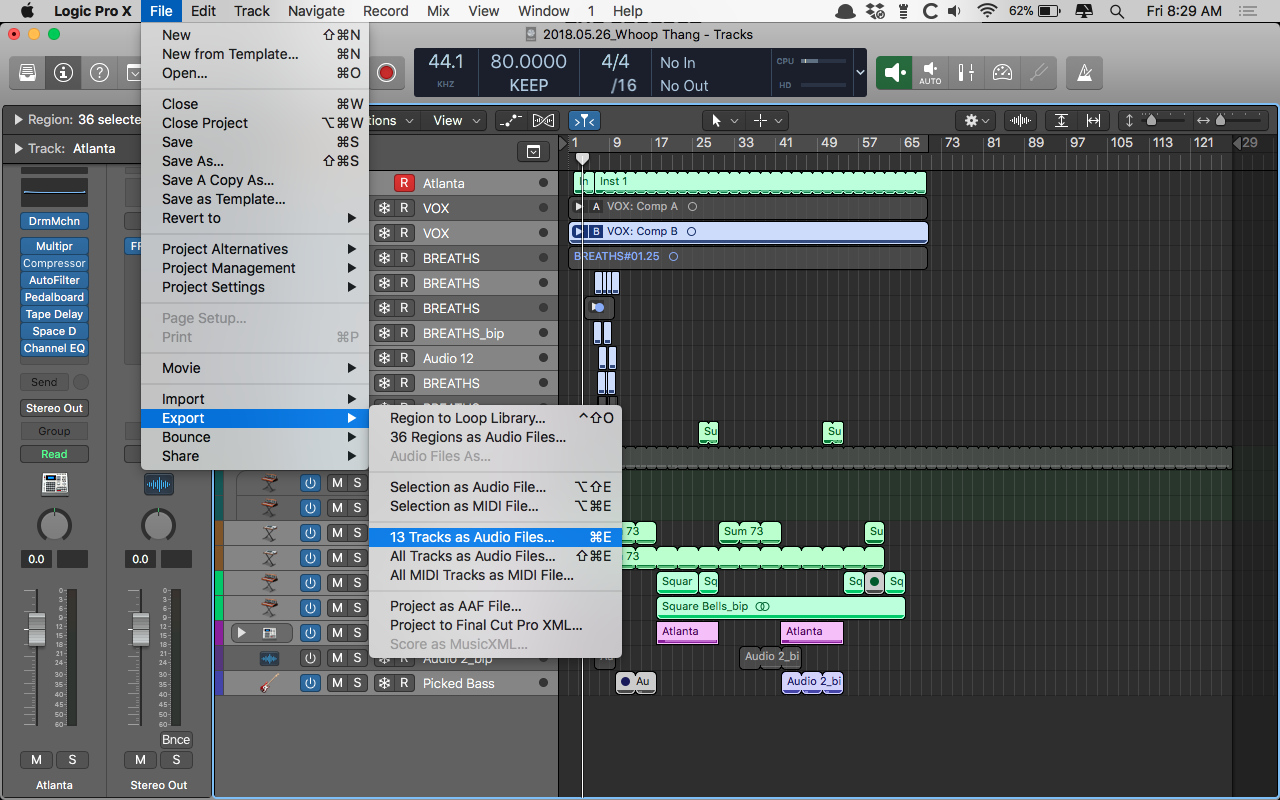Open the Mix menu in the menu bar
Screen dimensions: 1280x800
(438, 11)
